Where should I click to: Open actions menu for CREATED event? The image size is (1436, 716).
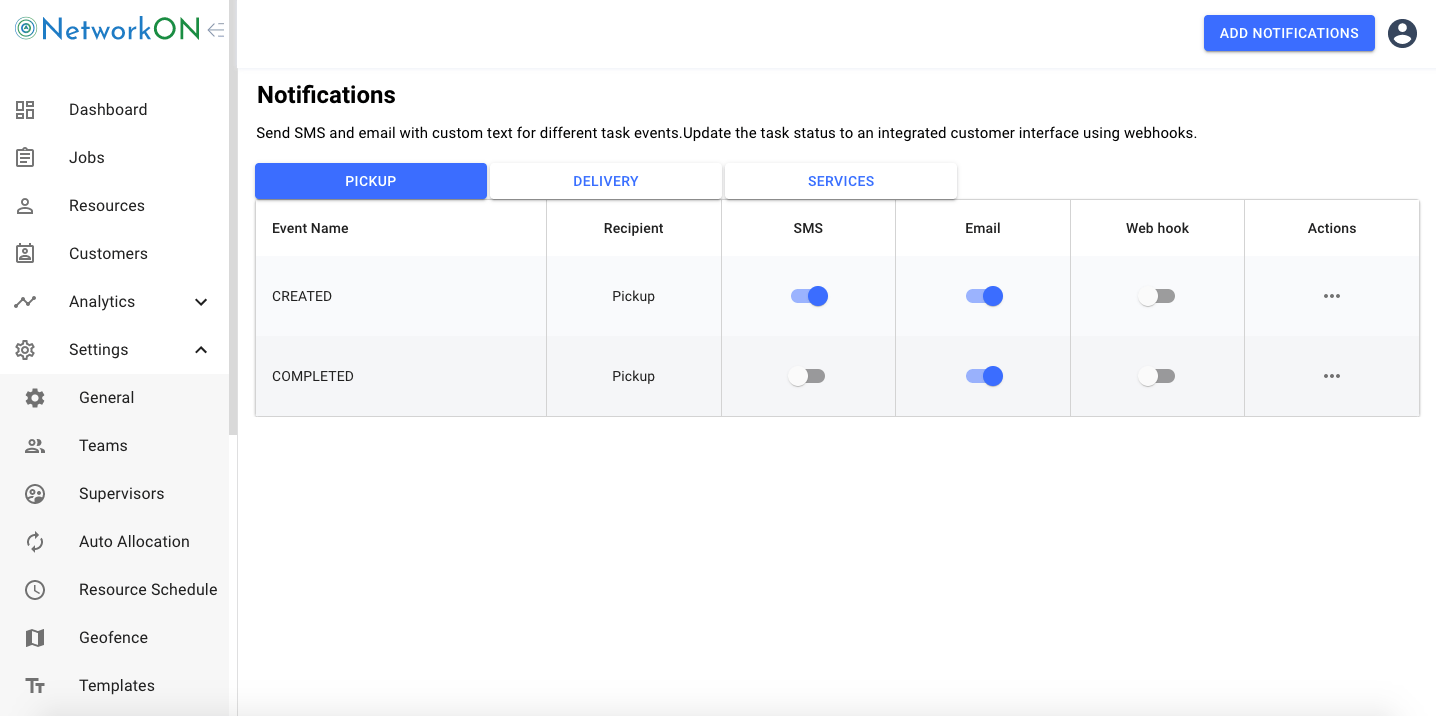click(1332, 296)
